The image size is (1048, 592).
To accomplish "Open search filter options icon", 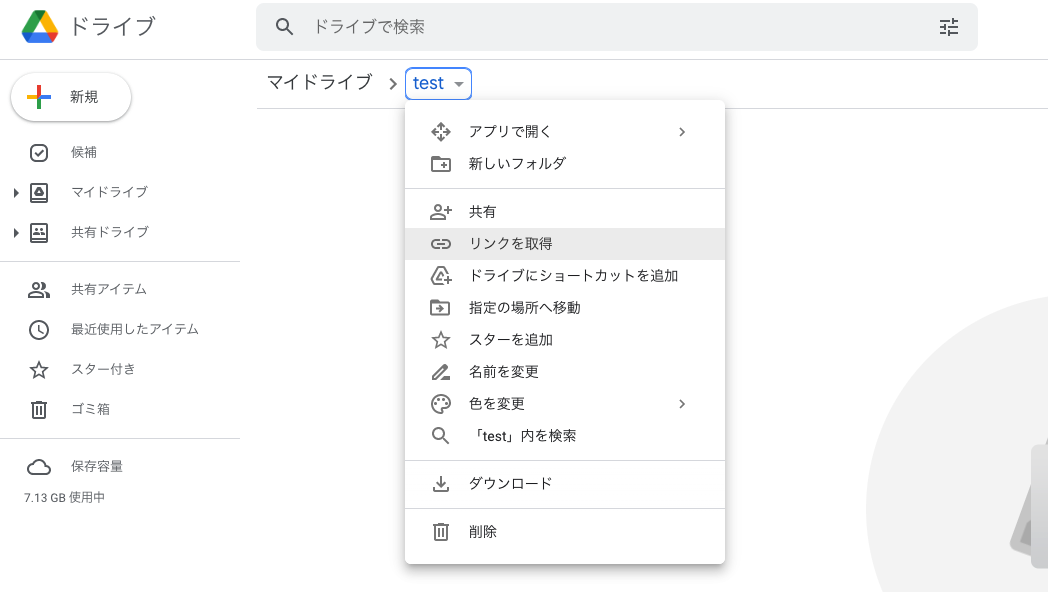I will coord(948,27).
